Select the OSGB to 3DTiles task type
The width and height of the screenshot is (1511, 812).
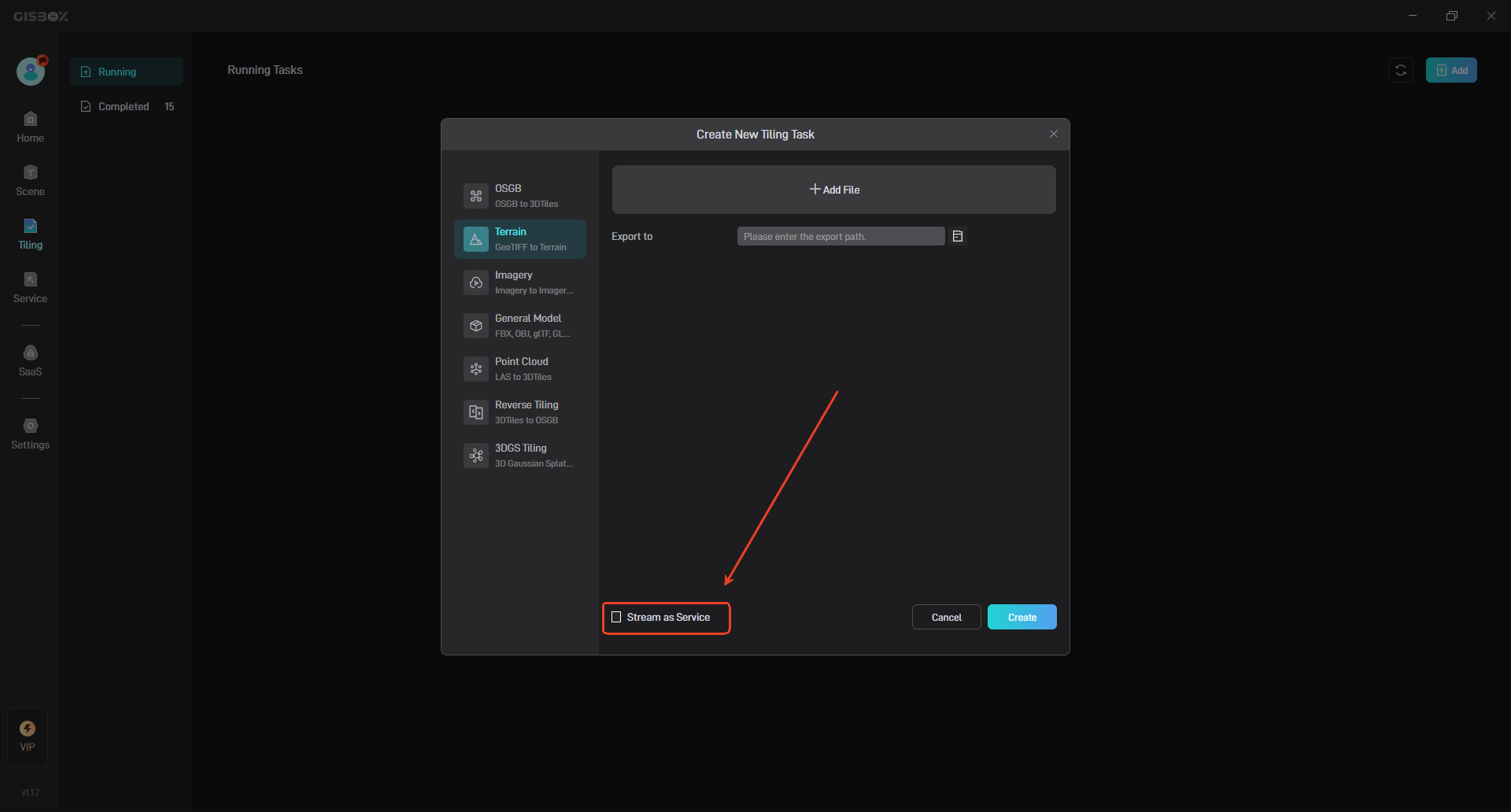pos(520,196)
